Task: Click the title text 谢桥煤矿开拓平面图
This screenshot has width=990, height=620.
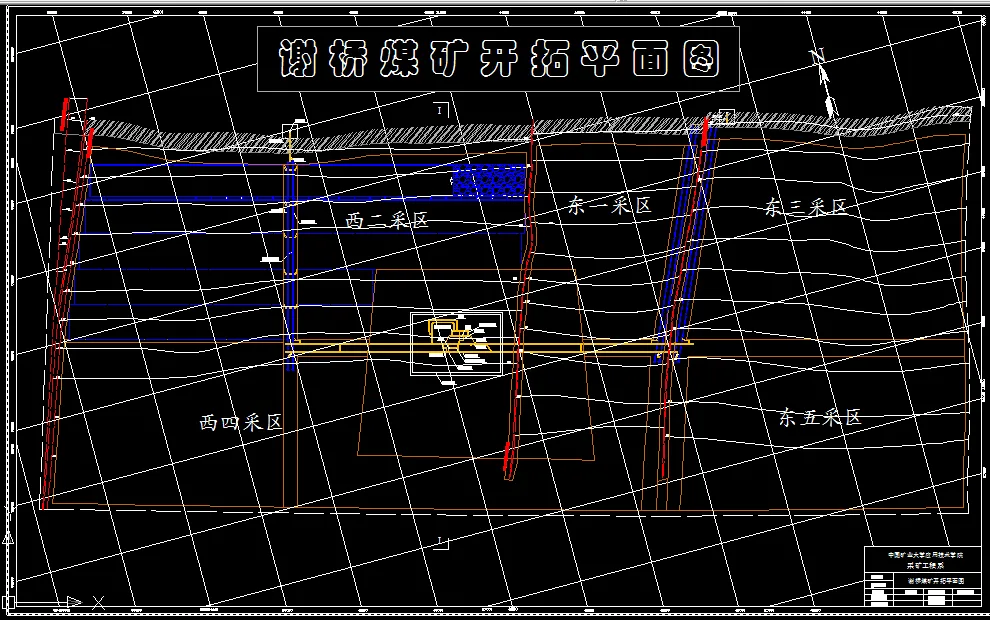Action: [x=499, y=59]
